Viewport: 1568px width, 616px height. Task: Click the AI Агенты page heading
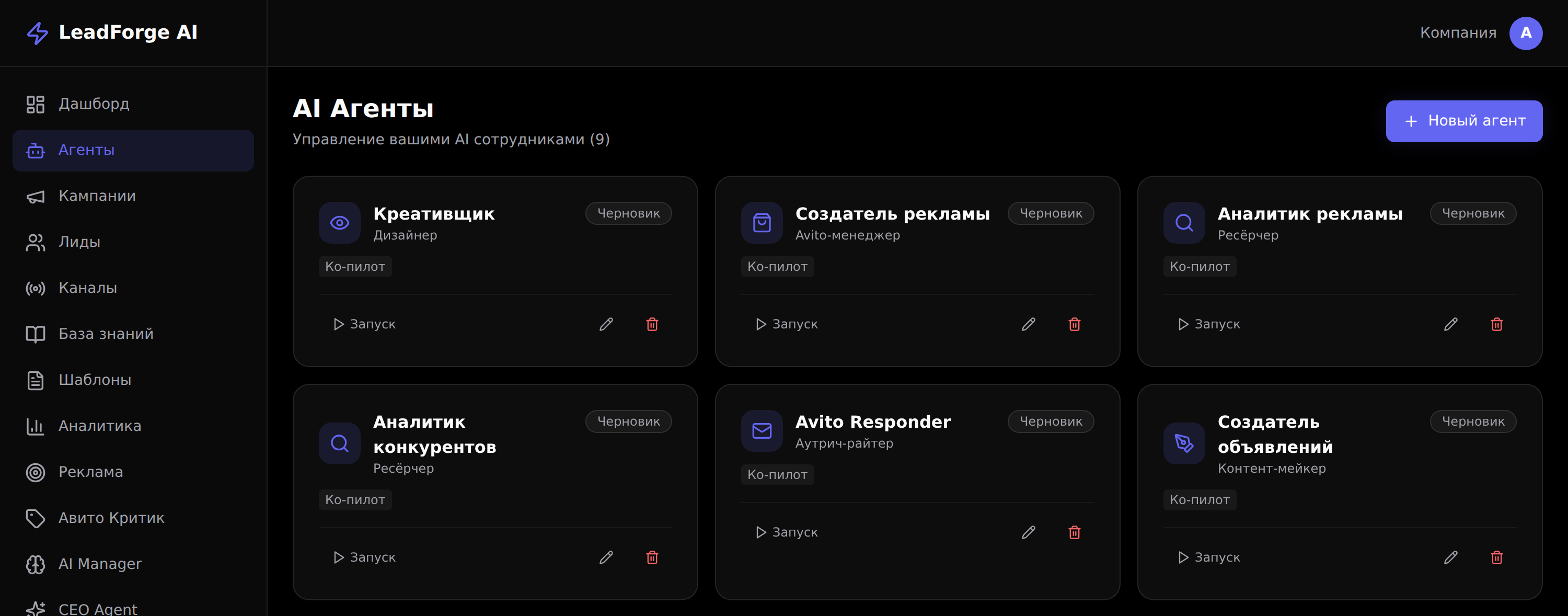pyautogui.click(x=363, y=109)
